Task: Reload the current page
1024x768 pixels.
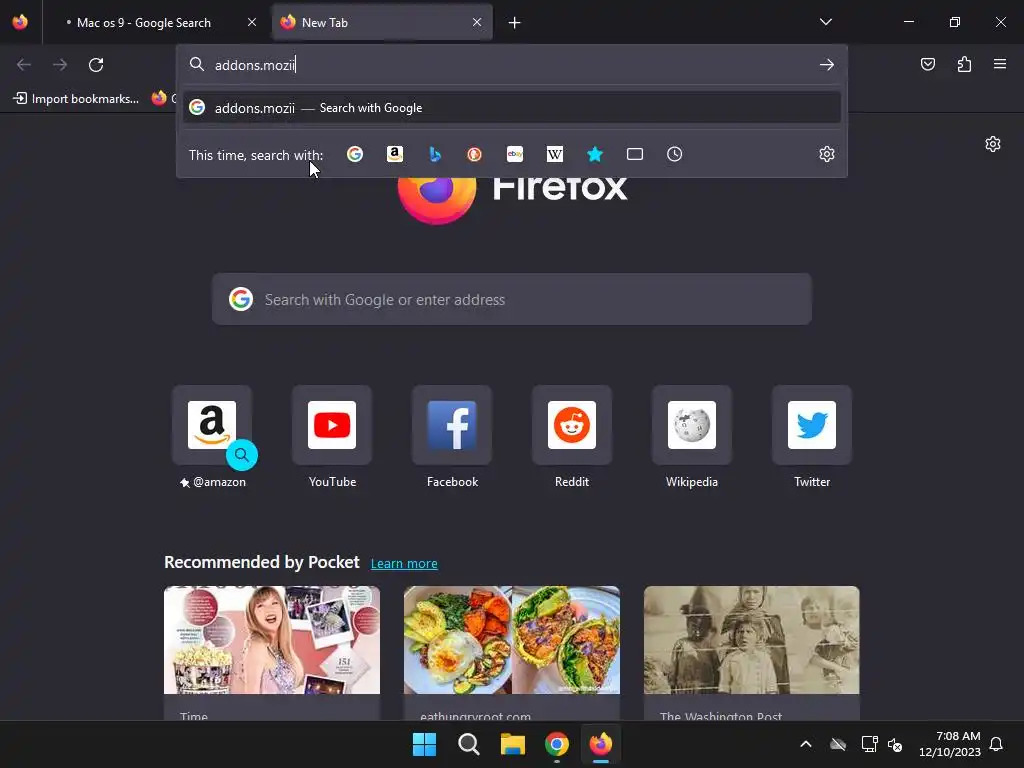Action: click(x=96, y=65)
